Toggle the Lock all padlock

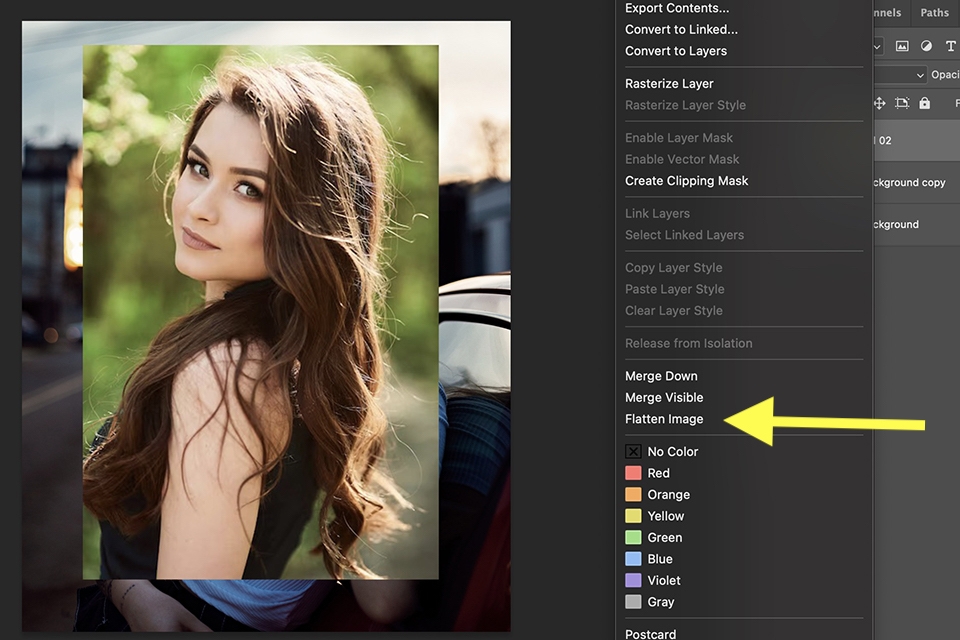924,103
